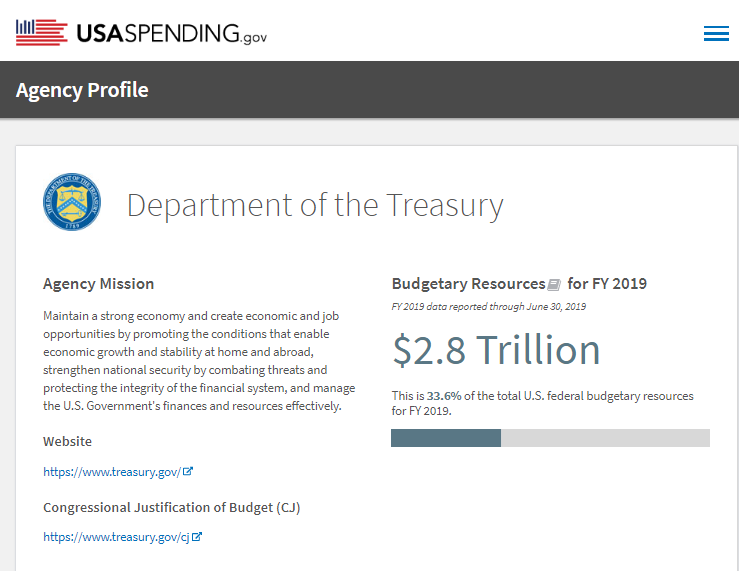This screenshot has width=739, height=571.
Task: Click the Department of the Treasury title
Action: tap(314, 205)
